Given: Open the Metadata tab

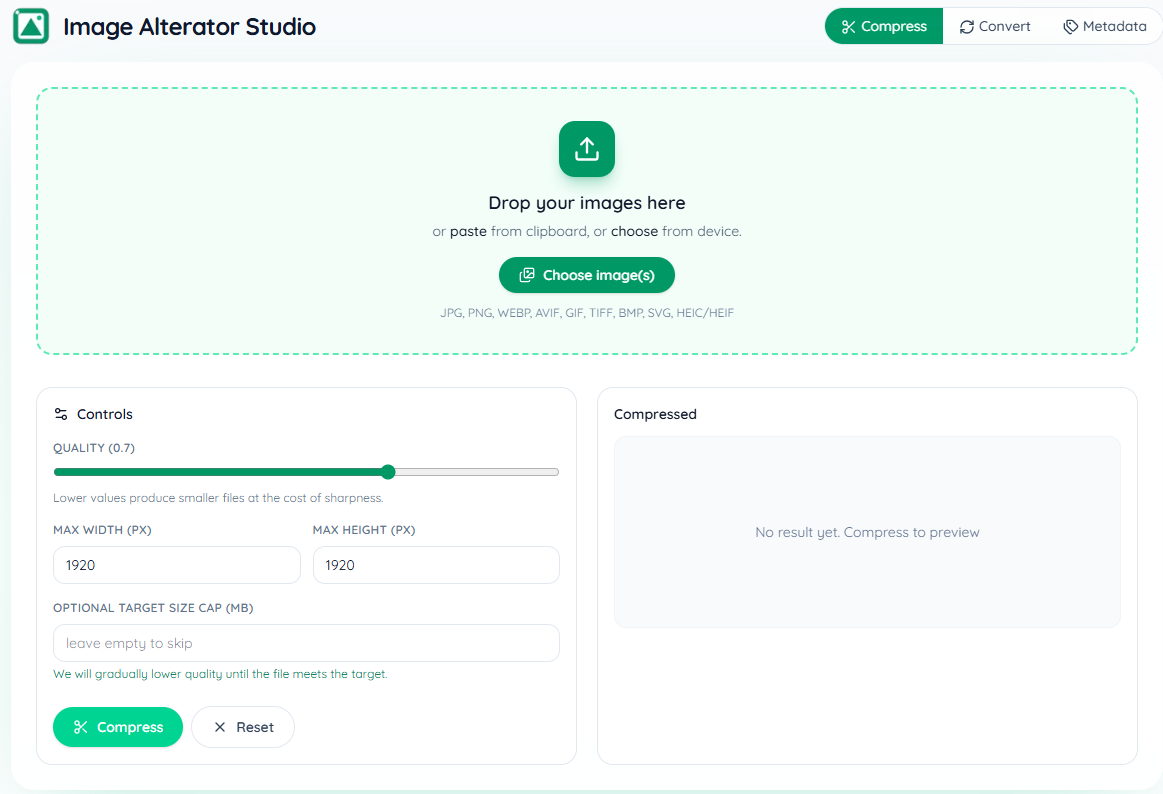Looking at the screenshot, I should tap(1104, 26).
